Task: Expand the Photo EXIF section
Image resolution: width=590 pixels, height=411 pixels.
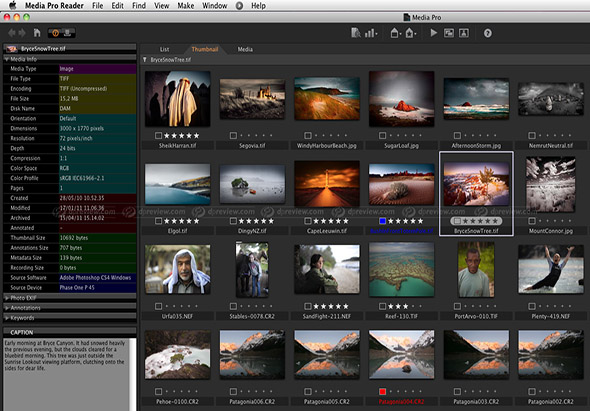Action: point(7,298)
